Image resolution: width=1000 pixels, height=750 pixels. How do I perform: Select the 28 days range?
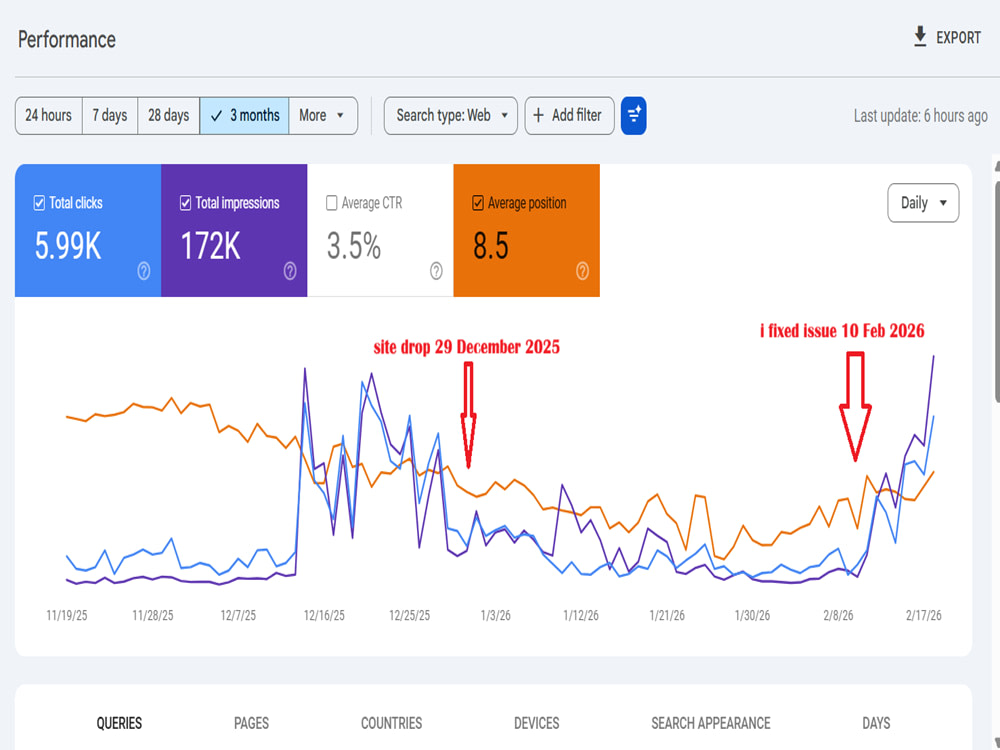(x=168, y=115)
